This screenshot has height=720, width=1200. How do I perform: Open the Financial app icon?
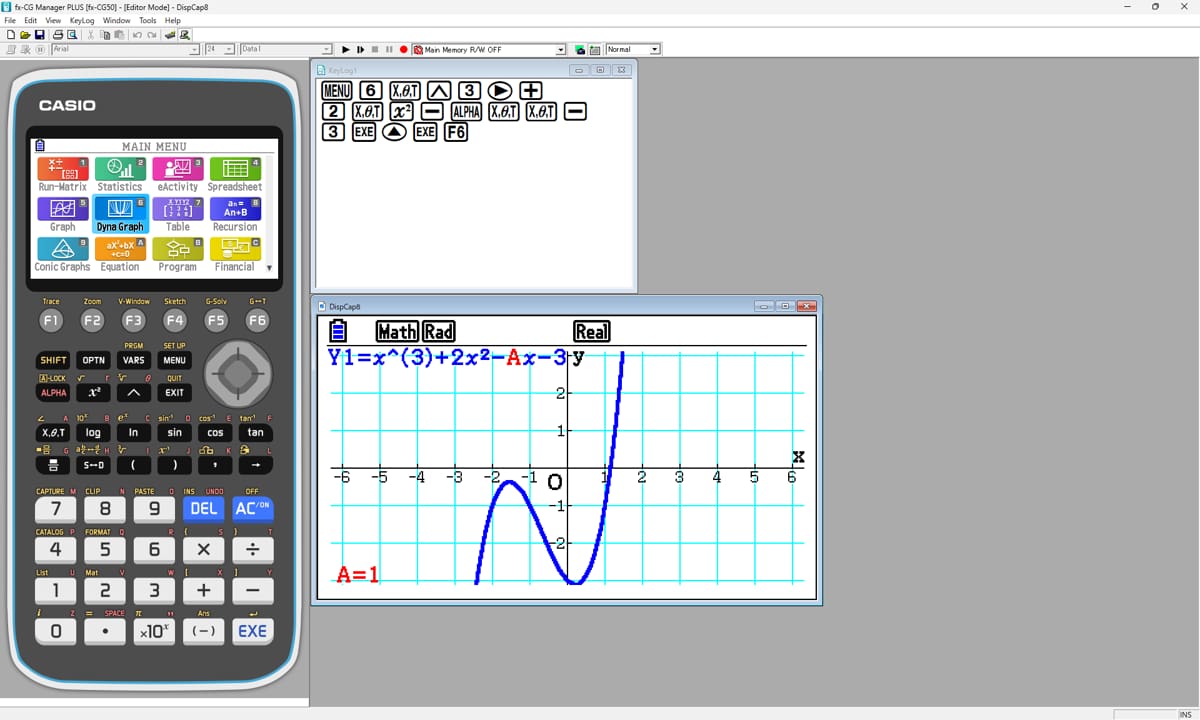click(x=235, y=252)
